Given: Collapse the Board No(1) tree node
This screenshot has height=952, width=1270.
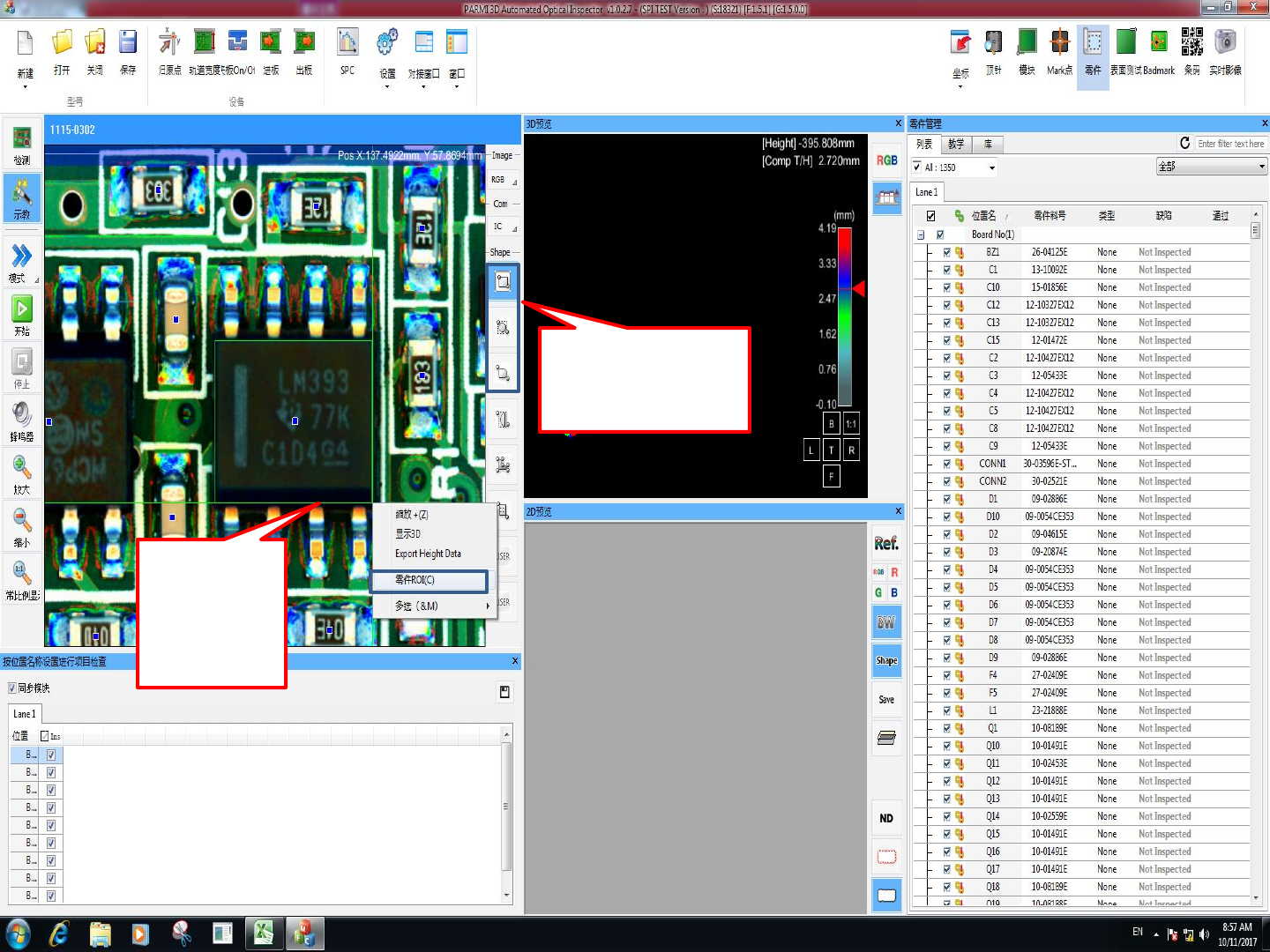Looking at the screenshot, I should point(921,234).
